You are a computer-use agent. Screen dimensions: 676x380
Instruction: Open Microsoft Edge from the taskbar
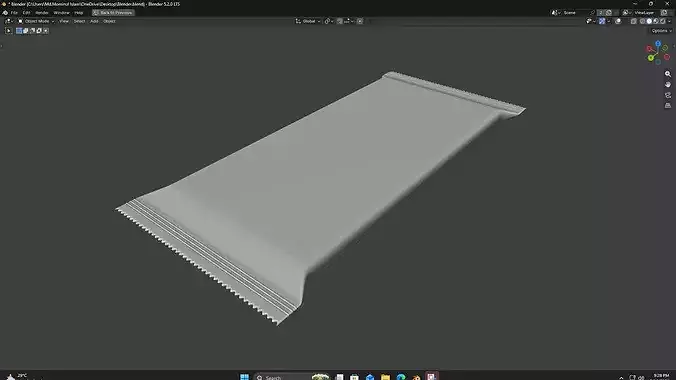point(401,377)
